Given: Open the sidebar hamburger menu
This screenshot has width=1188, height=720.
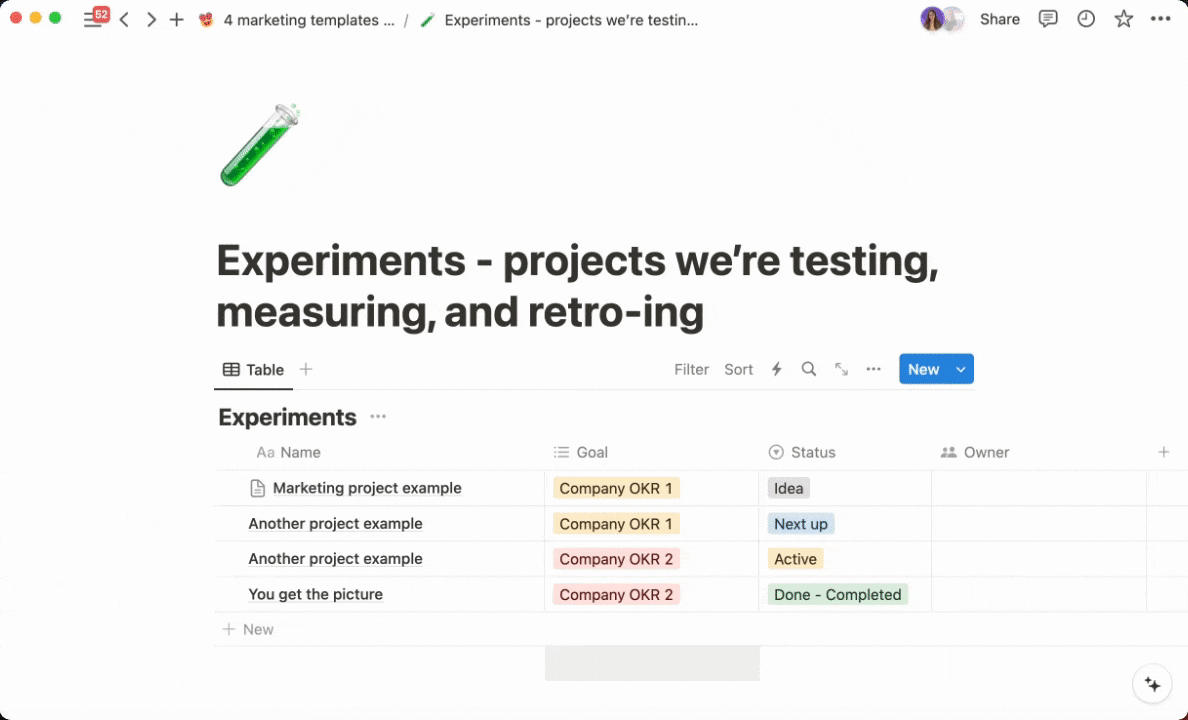Looking at the screenshot, I should point(91,20).
